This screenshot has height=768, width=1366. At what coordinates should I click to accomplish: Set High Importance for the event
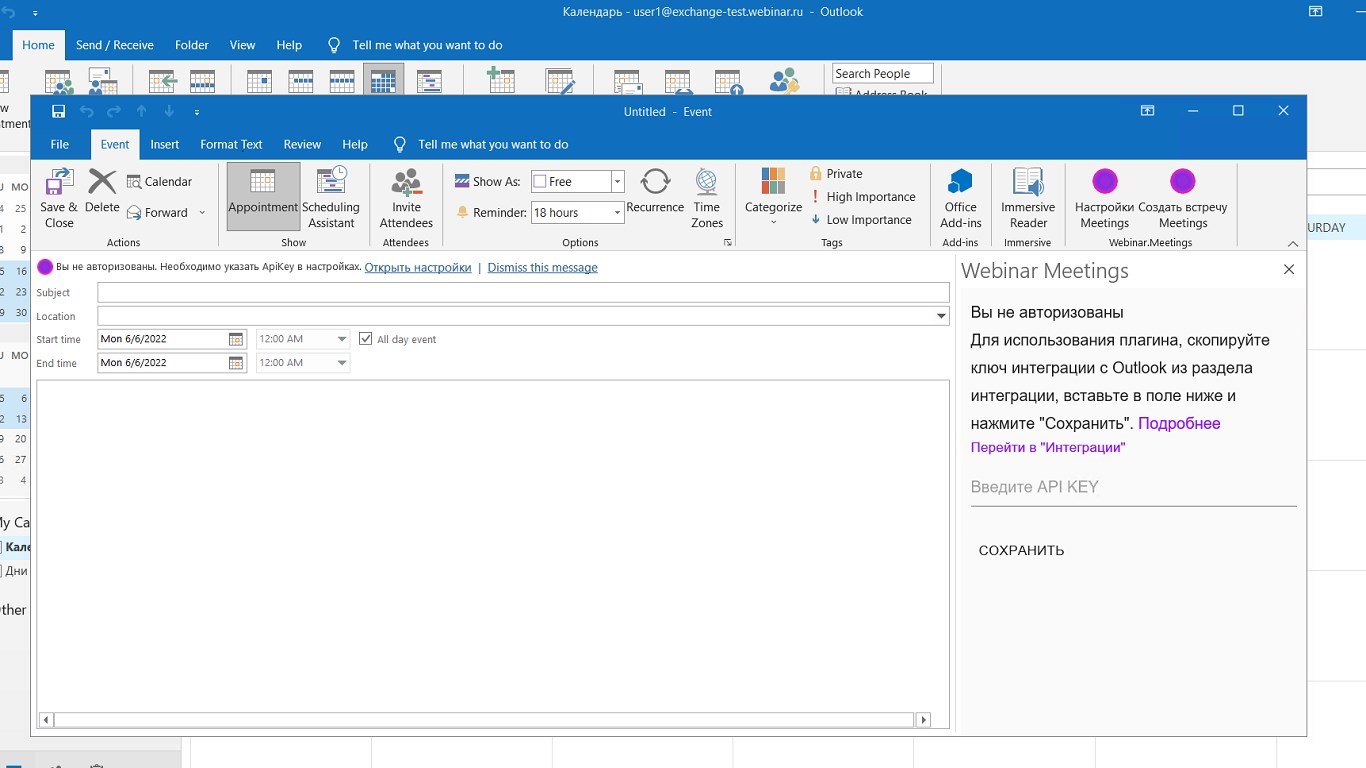point(863,197)
